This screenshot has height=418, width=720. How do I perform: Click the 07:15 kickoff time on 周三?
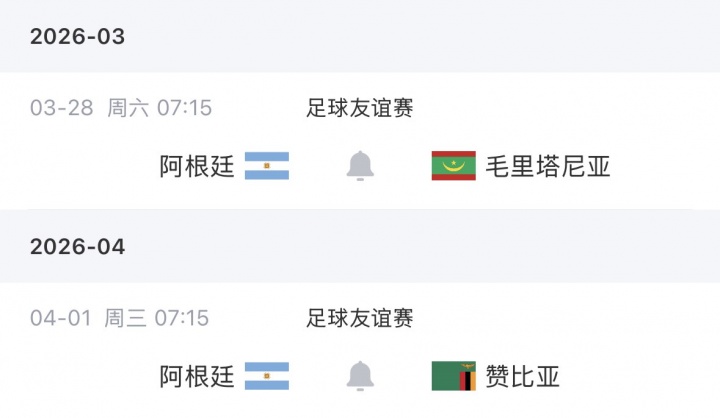pos(182,318)
